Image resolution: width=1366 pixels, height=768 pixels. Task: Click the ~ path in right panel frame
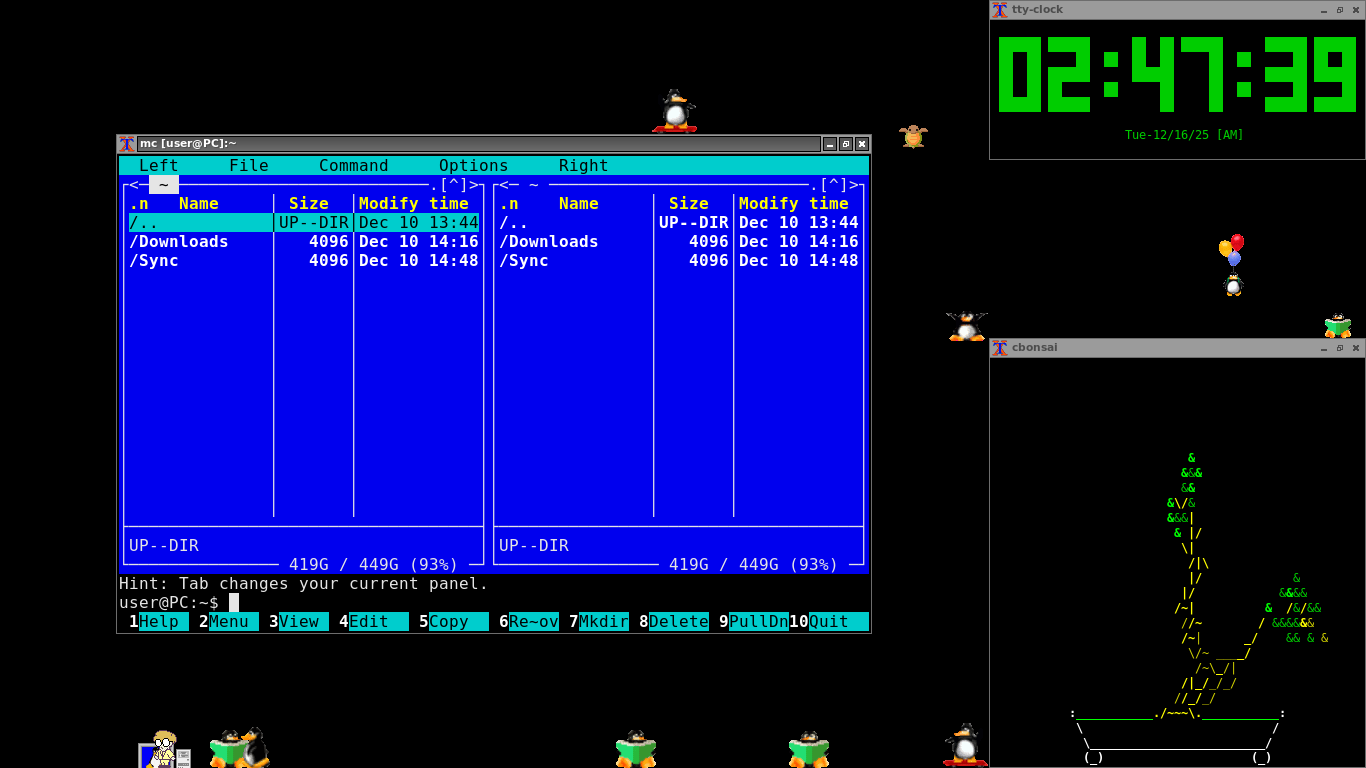pyautogui.click(x=534, y=185)
